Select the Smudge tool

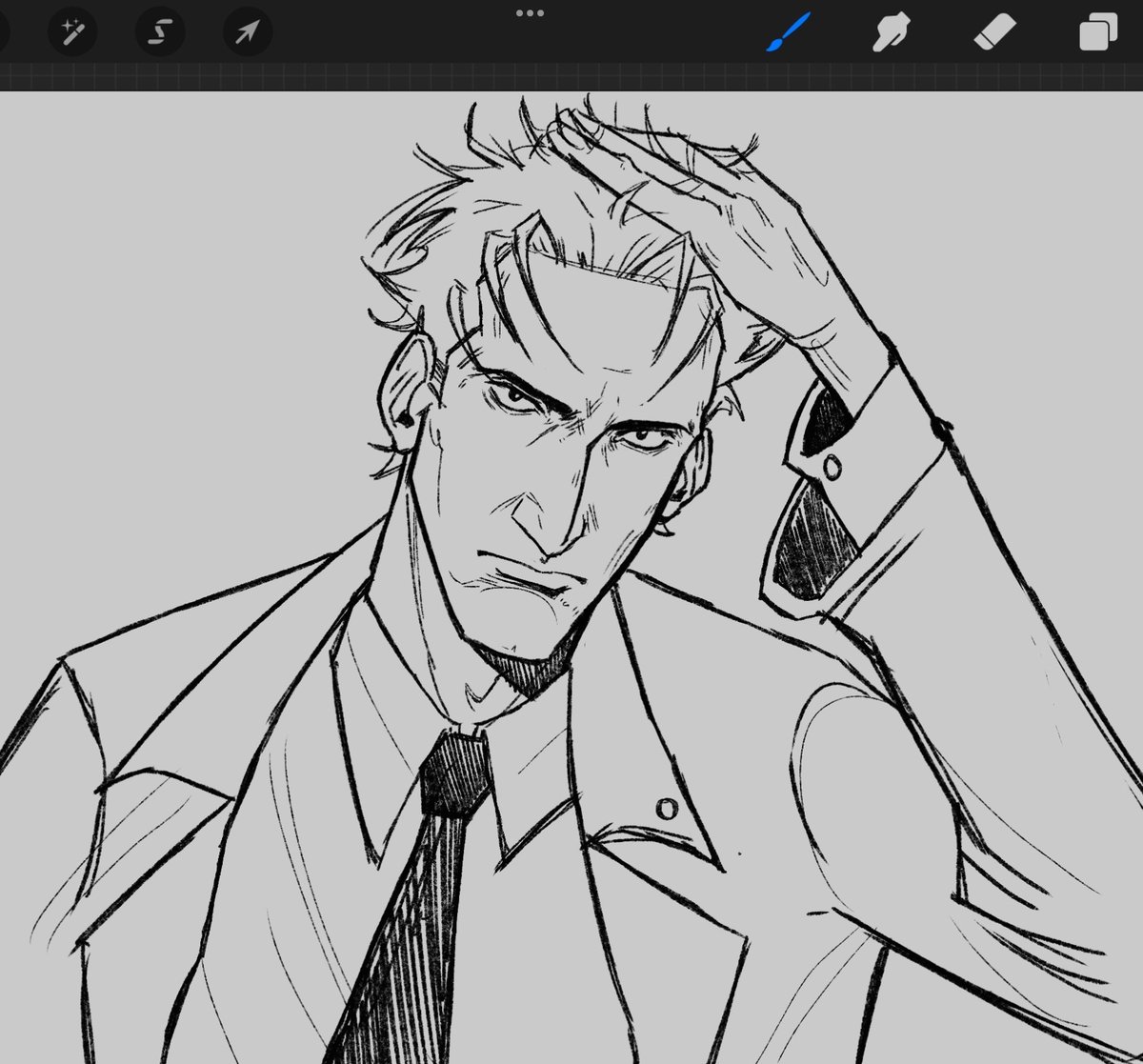pyautogui.click(x=893, y=33)
